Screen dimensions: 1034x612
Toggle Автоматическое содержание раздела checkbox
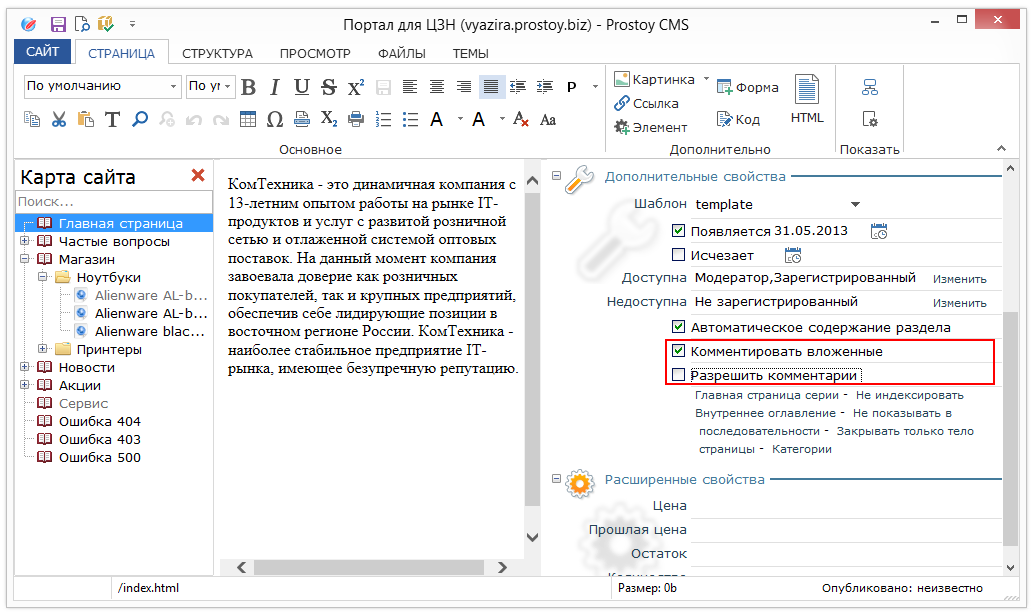tap(678, 326)
